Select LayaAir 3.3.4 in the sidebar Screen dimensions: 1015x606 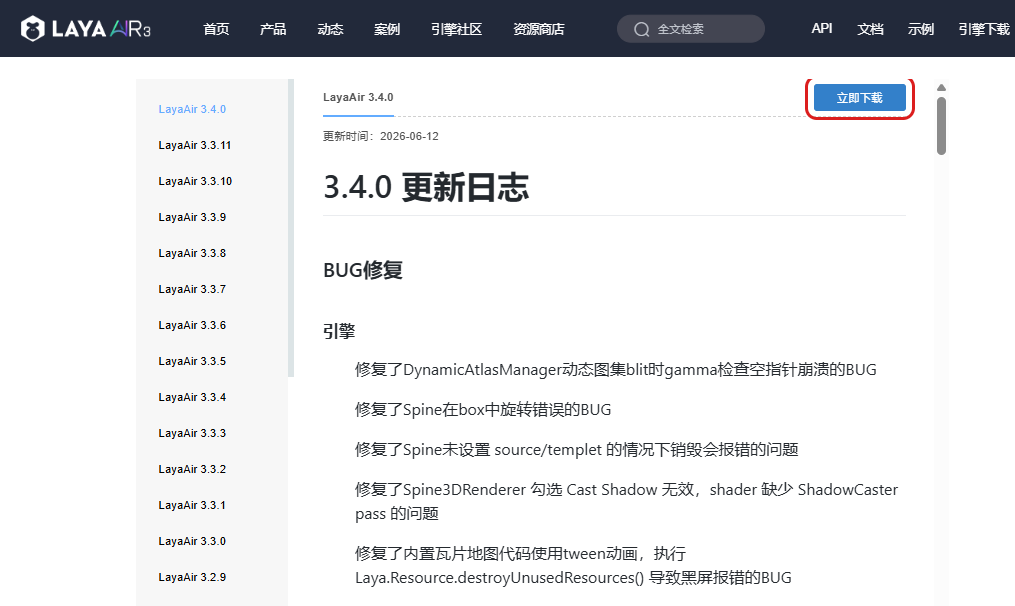192,398
